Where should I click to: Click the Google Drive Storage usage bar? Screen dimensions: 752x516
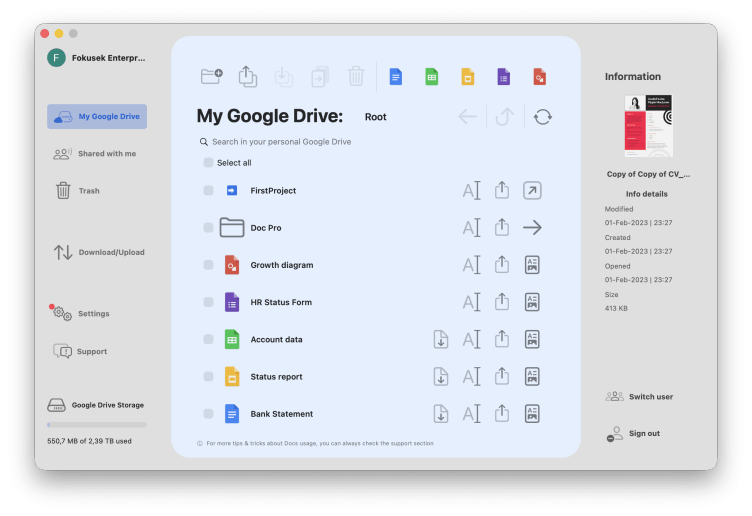(x=97, y=425)
